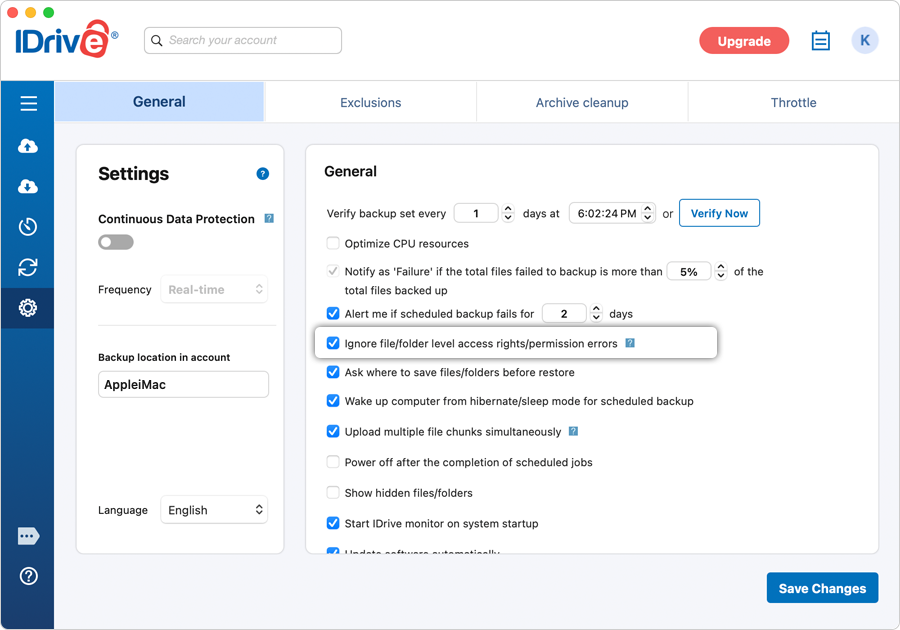The image size is (900, 630).
Task: Uncheck 'Show hidden files/folders'
Action: 332,492
